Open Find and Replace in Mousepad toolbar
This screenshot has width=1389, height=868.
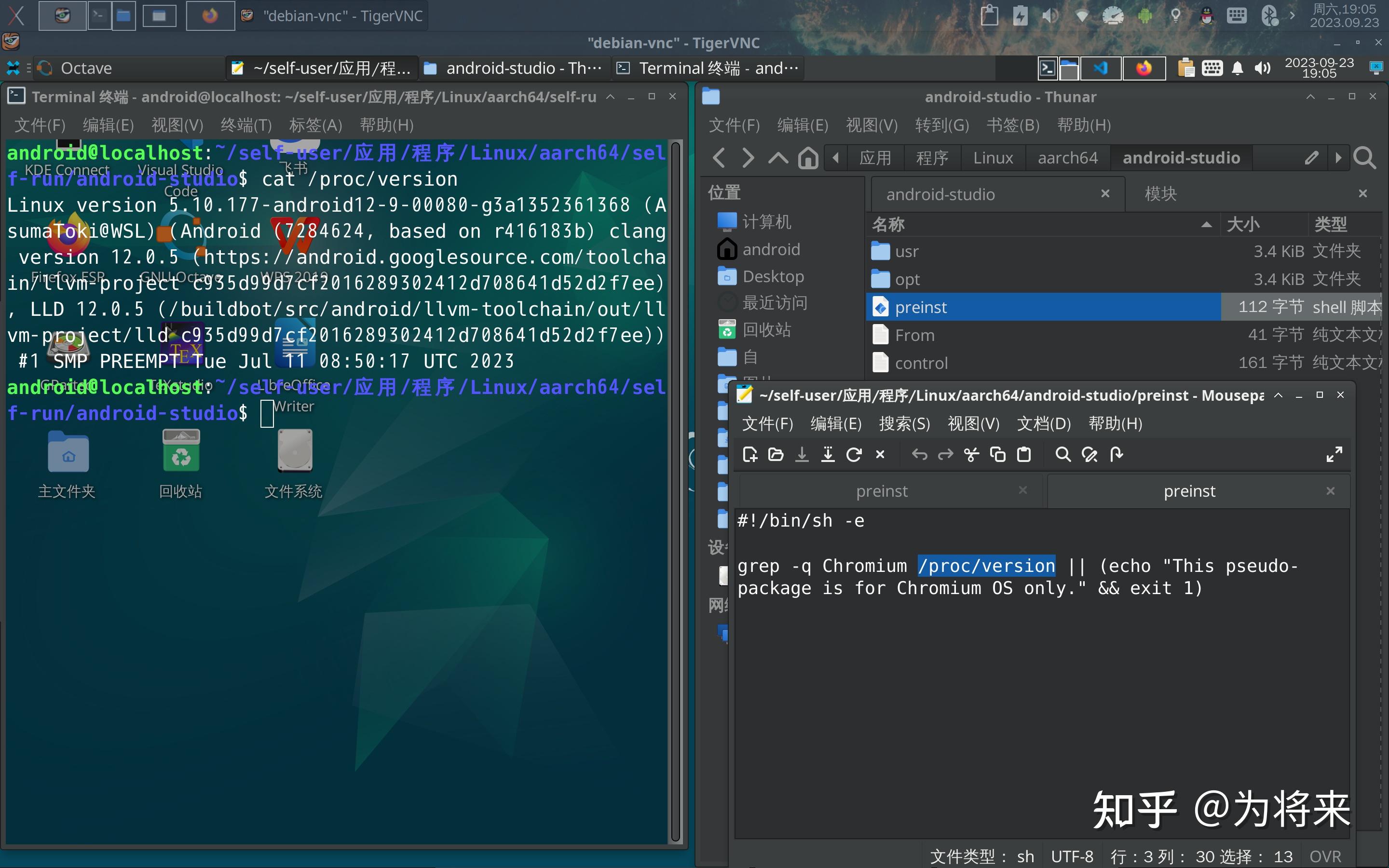point(1090,454)
